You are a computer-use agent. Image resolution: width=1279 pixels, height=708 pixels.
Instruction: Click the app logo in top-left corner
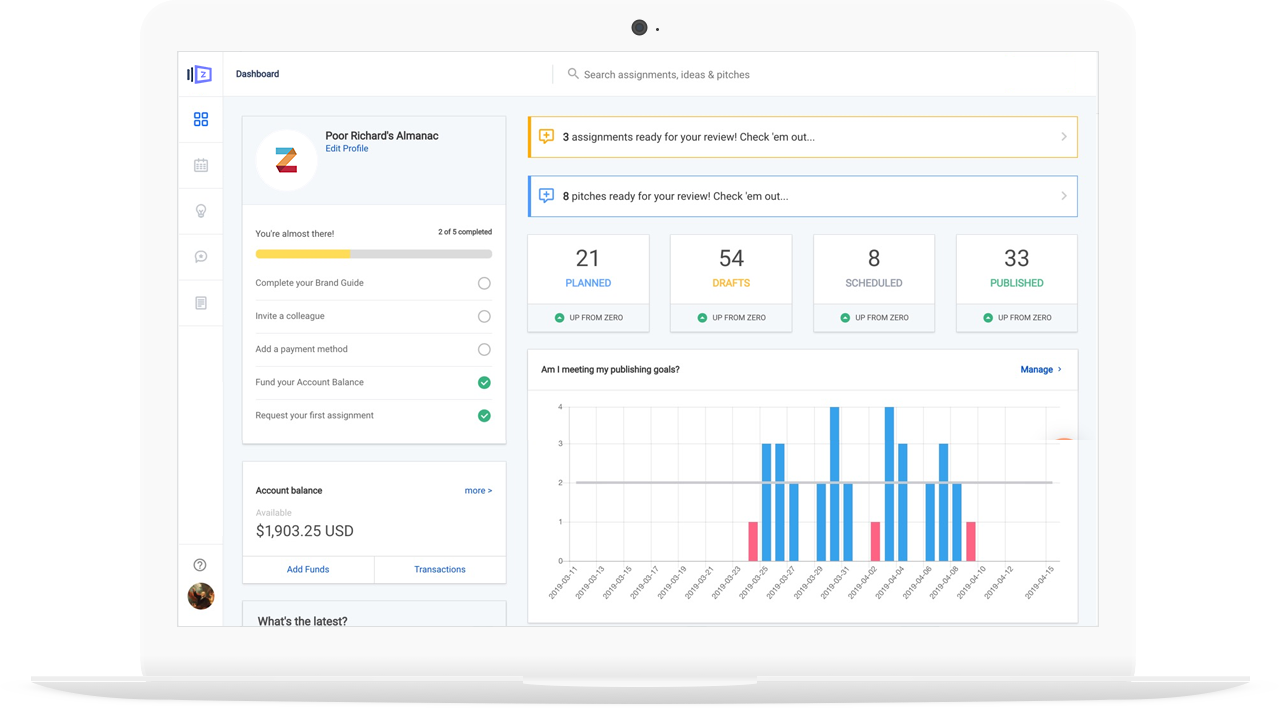(200, 74)
